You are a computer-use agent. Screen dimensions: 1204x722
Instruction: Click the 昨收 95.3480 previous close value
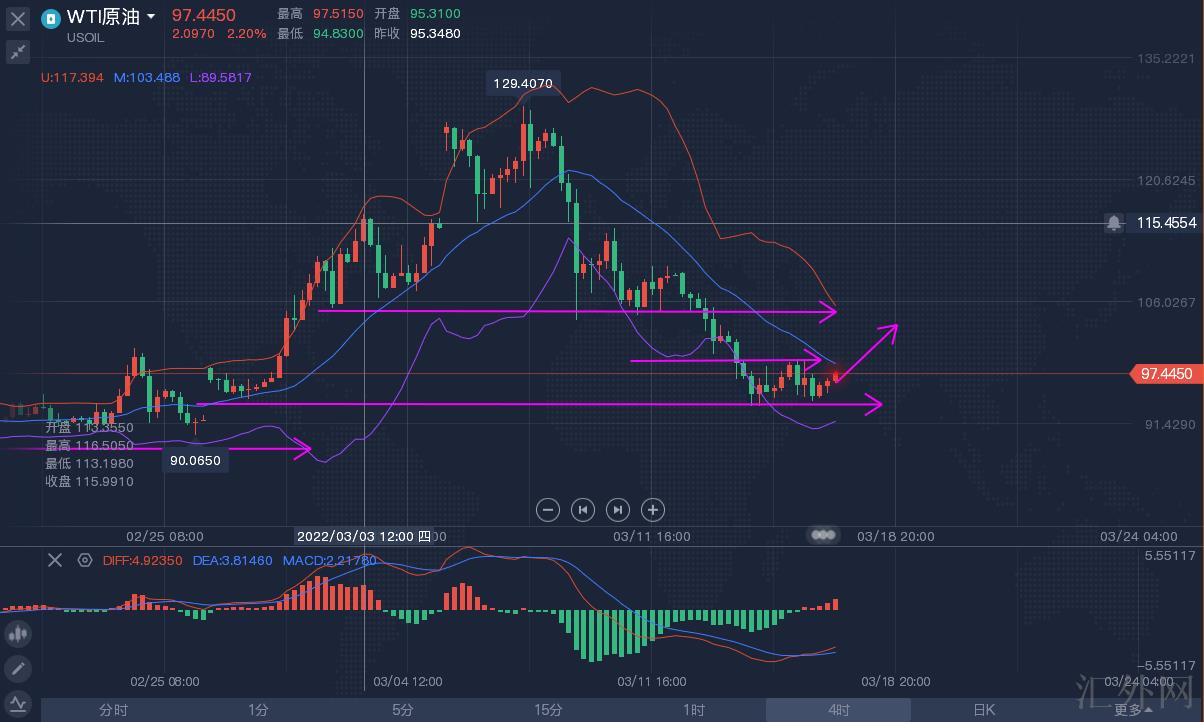coord(418,33)
